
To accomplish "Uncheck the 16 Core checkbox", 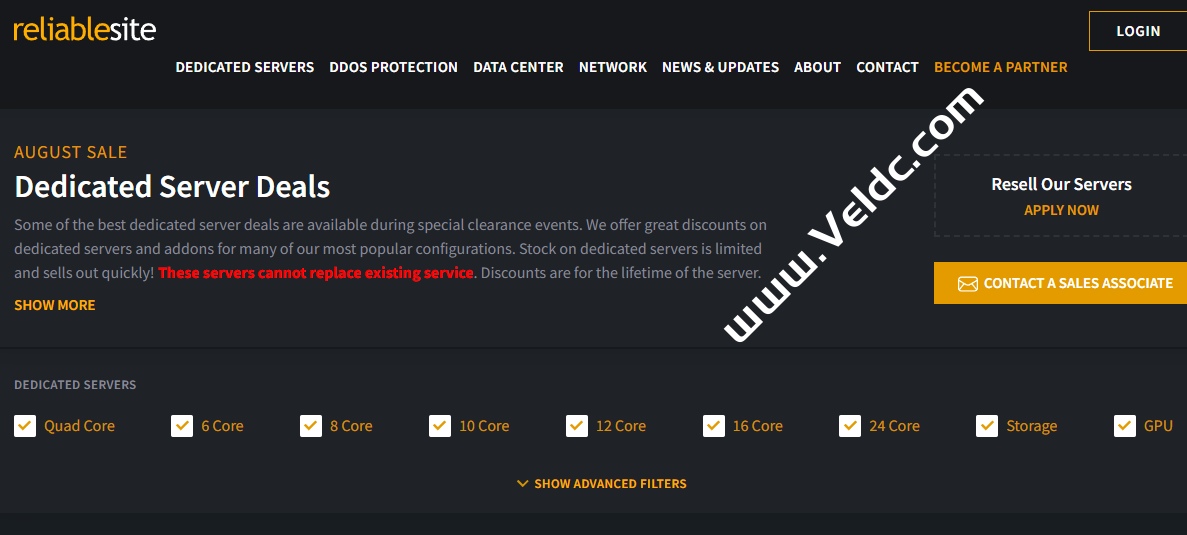I will pos(714,426).
